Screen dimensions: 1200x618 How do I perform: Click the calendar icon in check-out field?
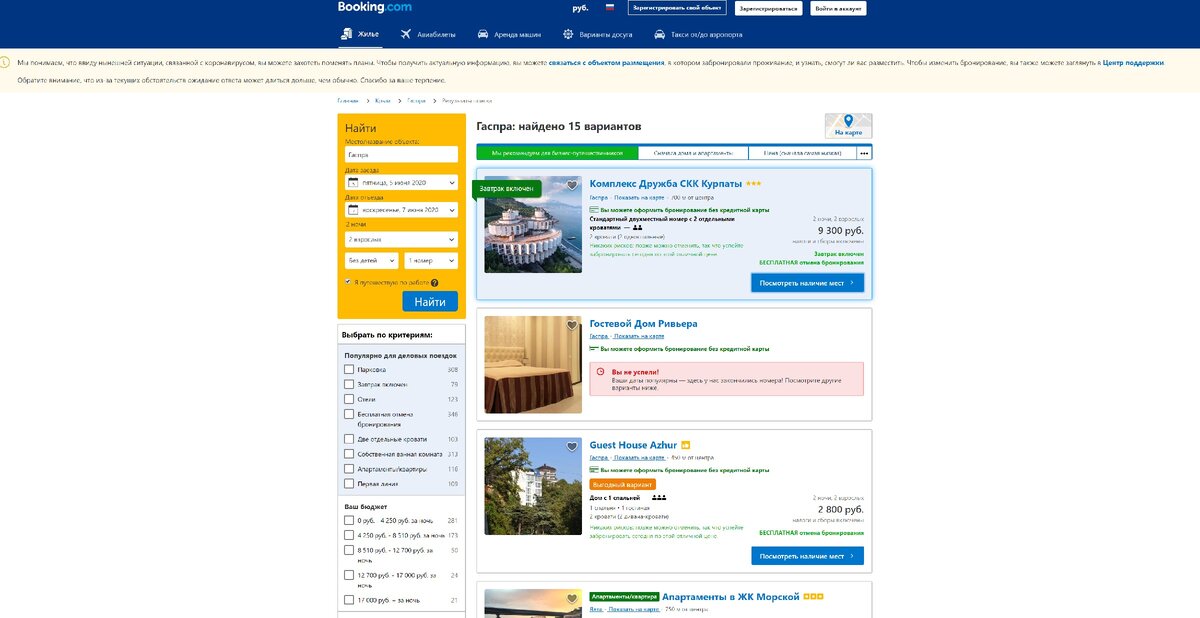tap(353, 211)
